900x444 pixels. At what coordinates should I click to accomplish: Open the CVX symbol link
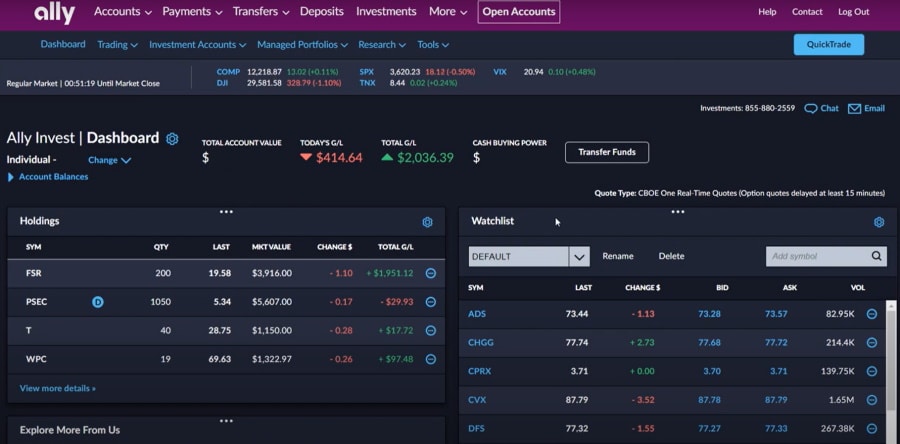(x=476, y=400)
